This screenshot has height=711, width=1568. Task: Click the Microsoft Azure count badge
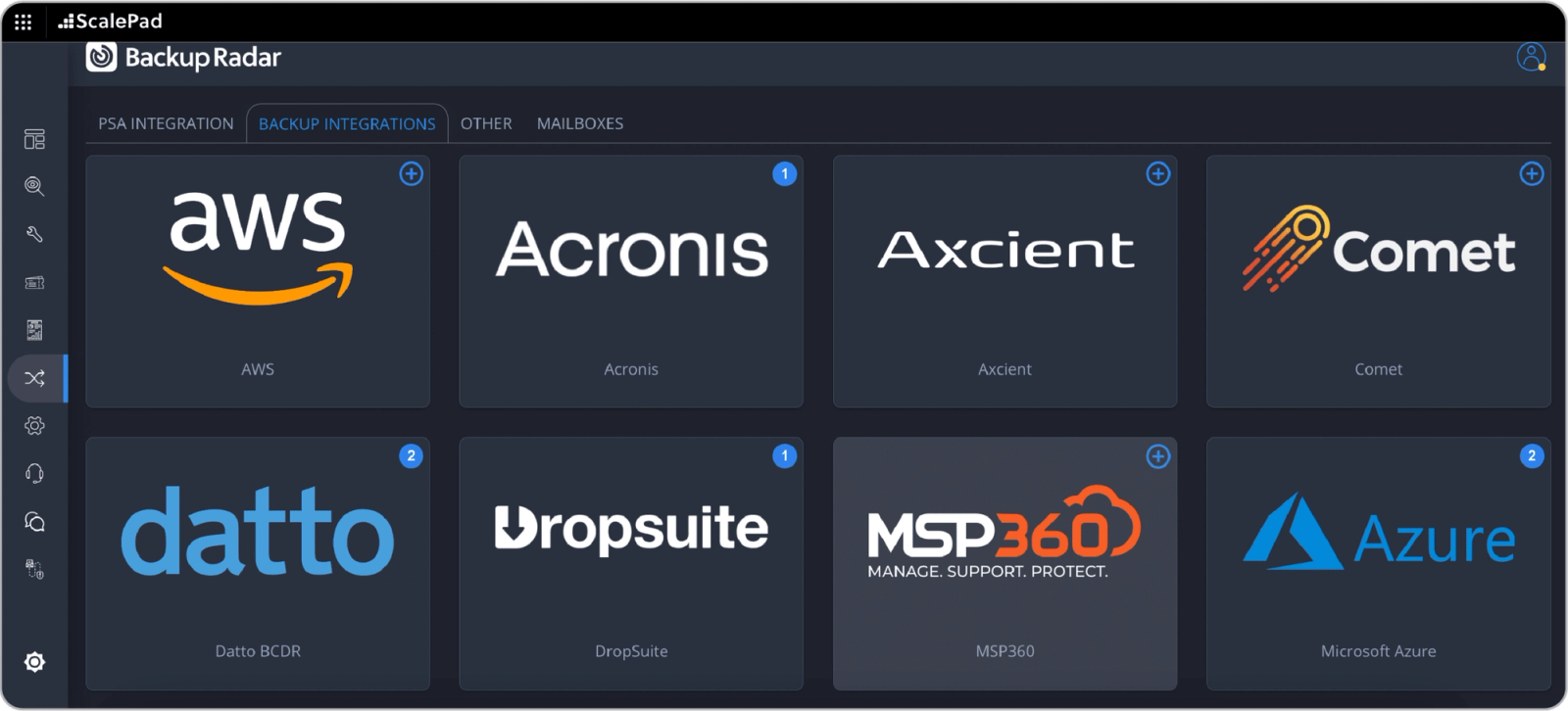tap(1532, 456)
